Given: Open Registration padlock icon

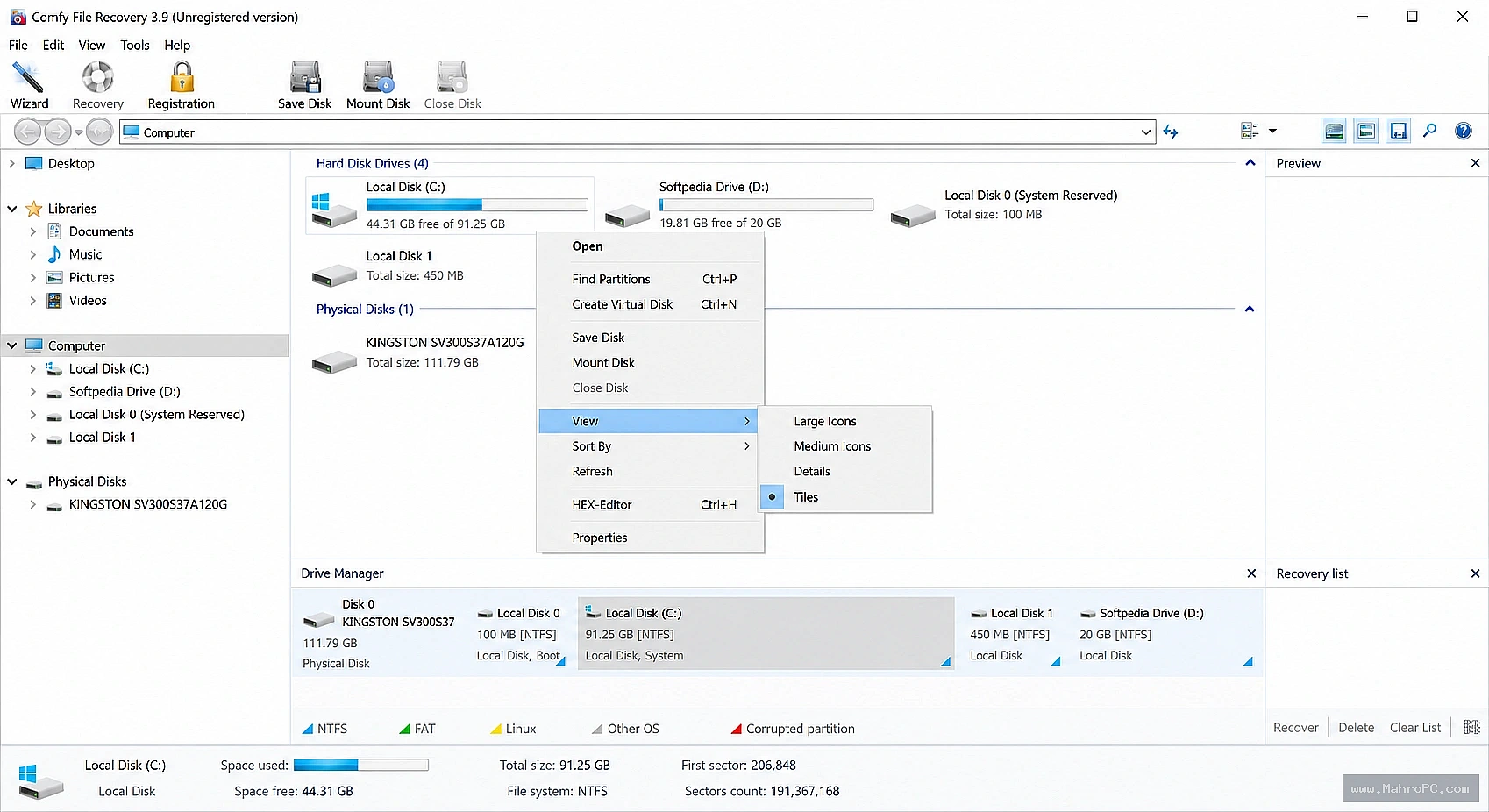Looking at the screenshot, I should click(x=182, y=77).
